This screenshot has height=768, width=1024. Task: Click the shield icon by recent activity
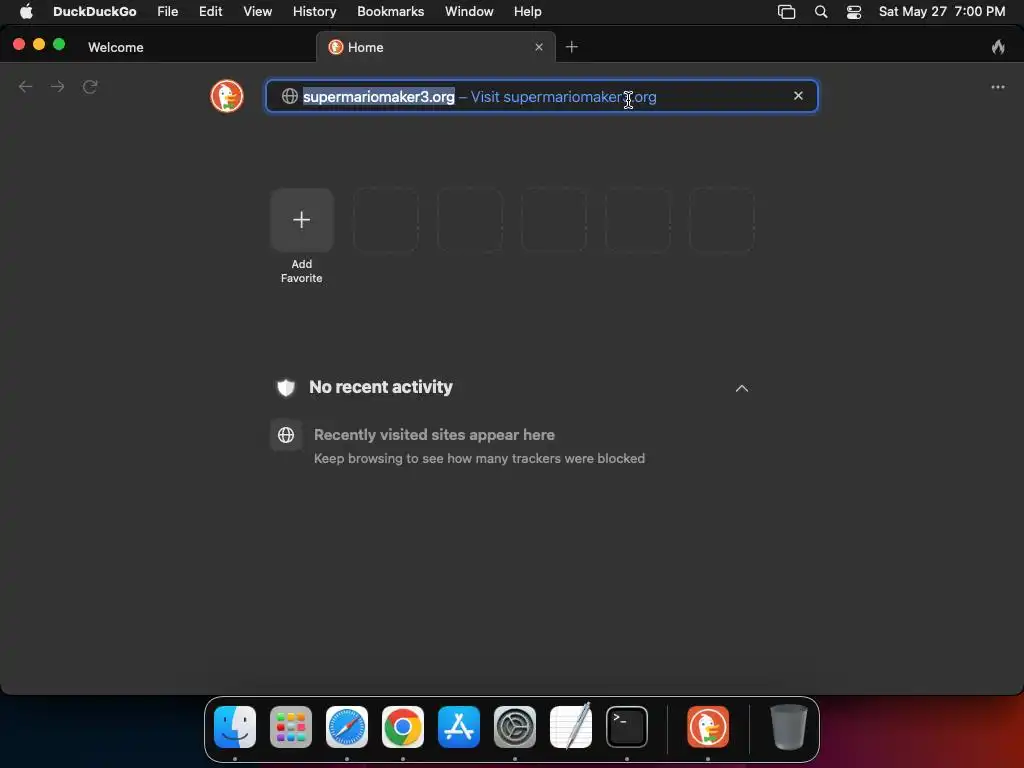tap(286, 387)
